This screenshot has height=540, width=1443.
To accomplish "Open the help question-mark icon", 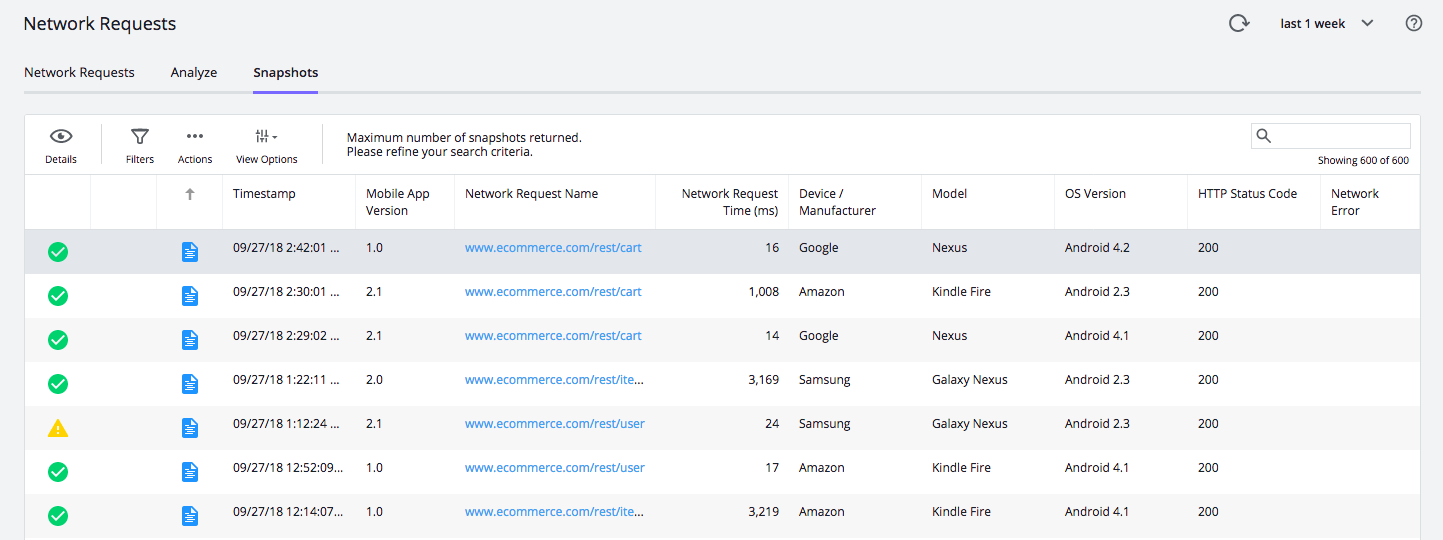I will (1414, 23).
